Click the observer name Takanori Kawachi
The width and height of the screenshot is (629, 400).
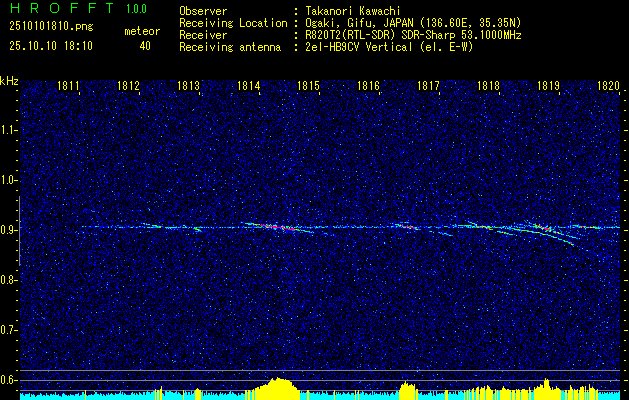point(353,11)
